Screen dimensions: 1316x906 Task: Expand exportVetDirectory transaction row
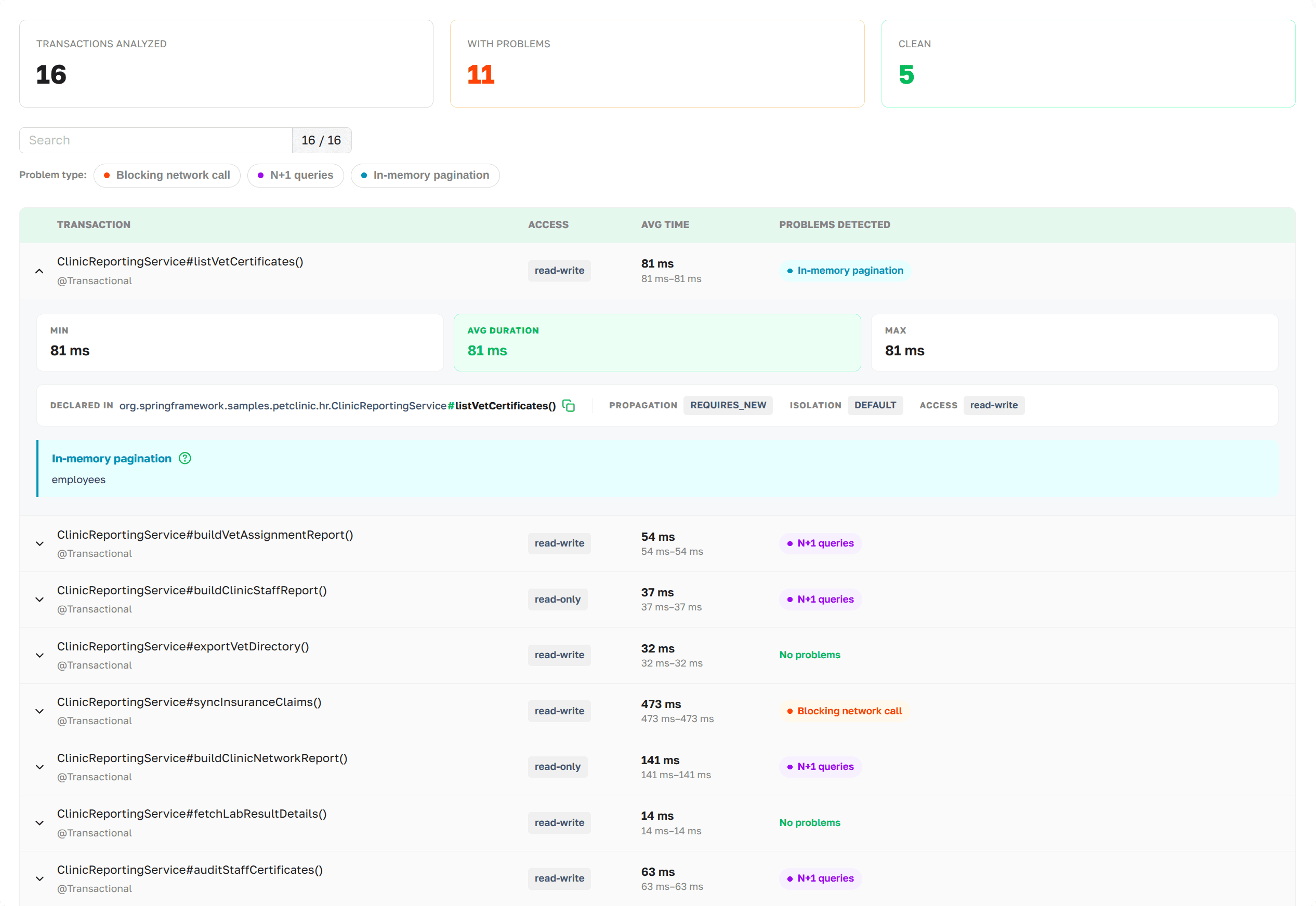[x=39, y=655]
